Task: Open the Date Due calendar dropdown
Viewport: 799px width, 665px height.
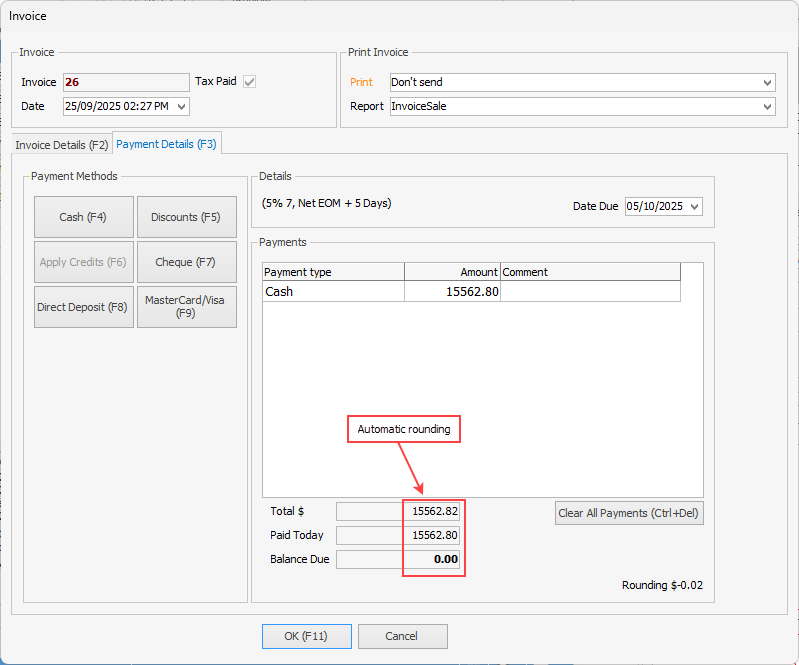Action: coord(695,206)
